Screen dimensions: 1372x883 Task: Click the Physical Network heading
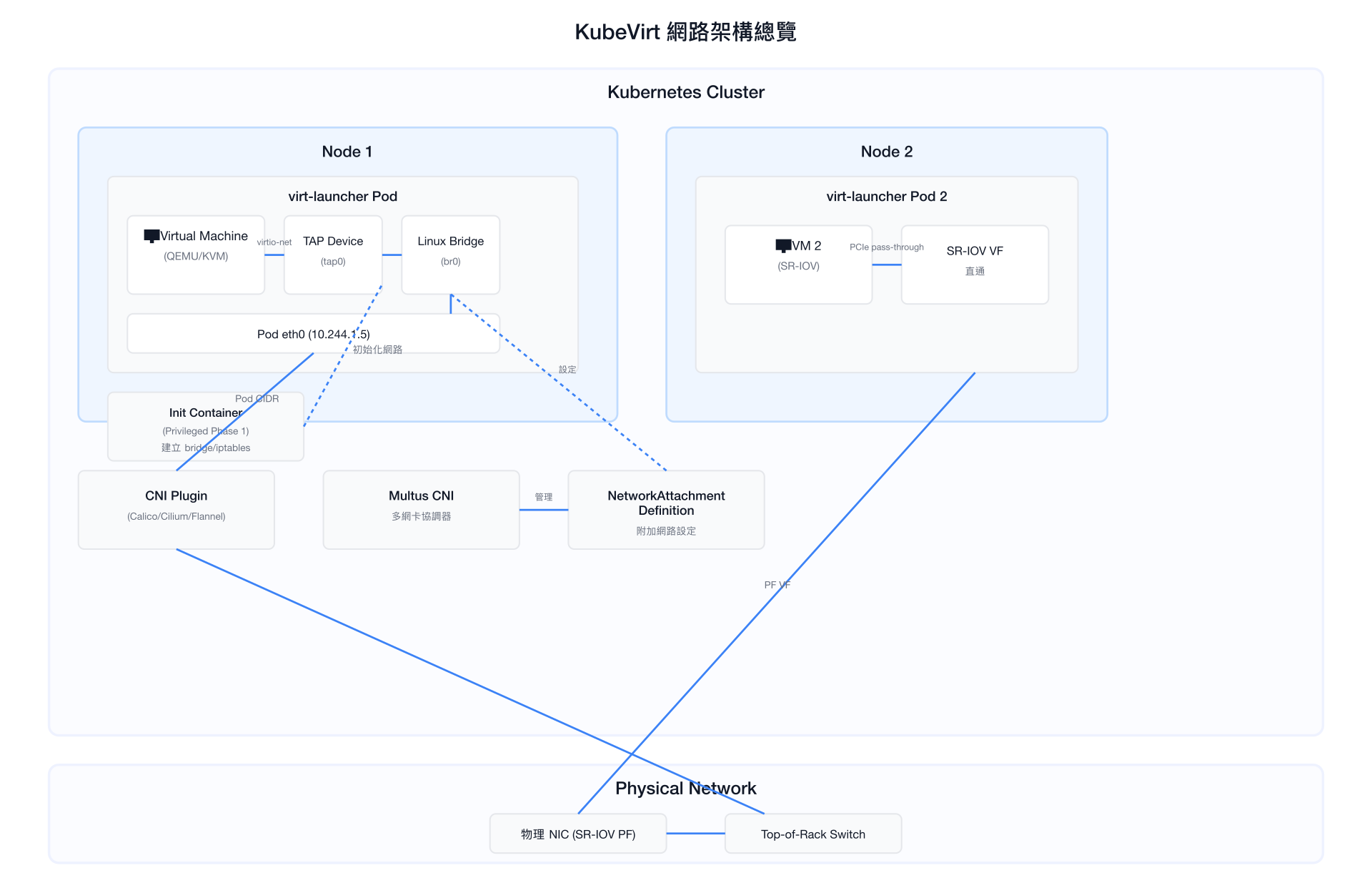[x=686, y=788]
